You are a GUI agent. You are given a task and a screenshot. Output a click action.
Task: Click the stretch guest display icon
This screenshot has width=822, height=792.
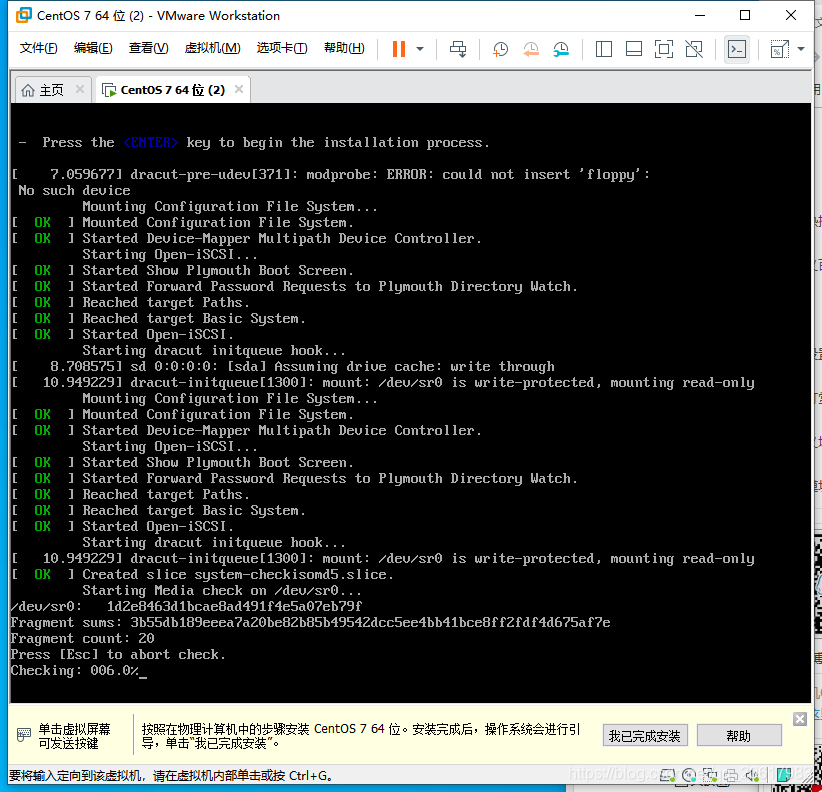tap(779, 49)
